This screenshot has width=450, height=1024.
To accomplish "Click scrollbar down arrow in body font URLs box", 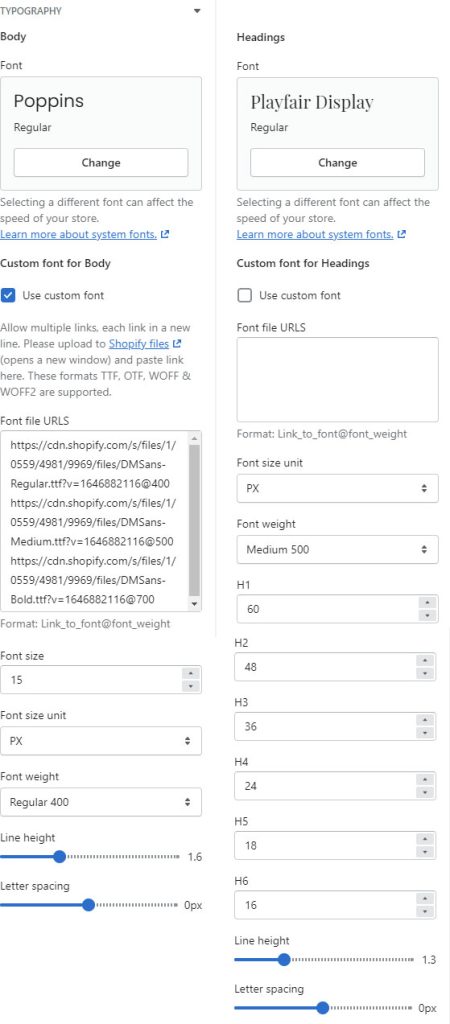I will [194, 604].
